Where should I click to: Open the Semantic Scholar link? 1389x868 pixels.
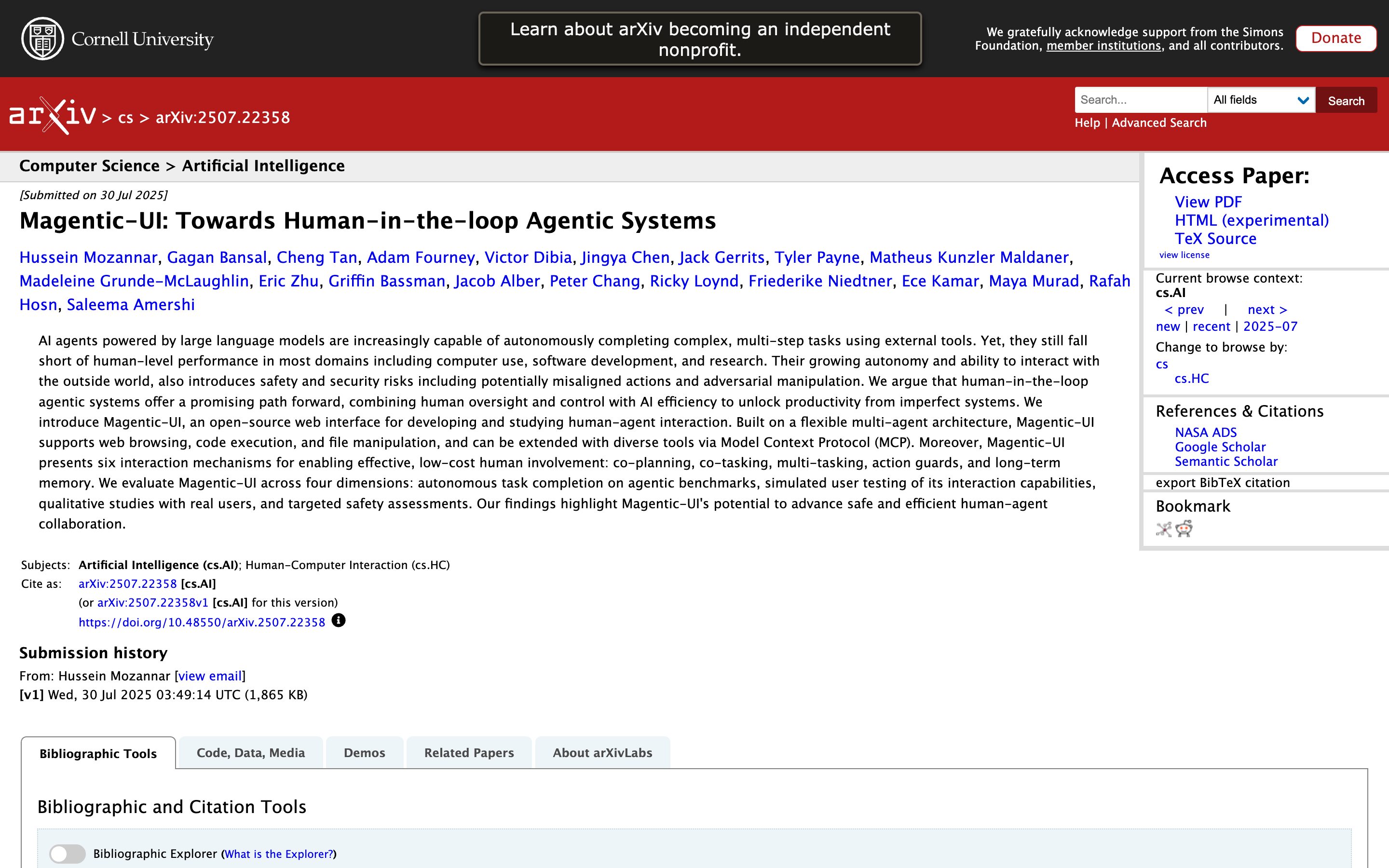1226,461
